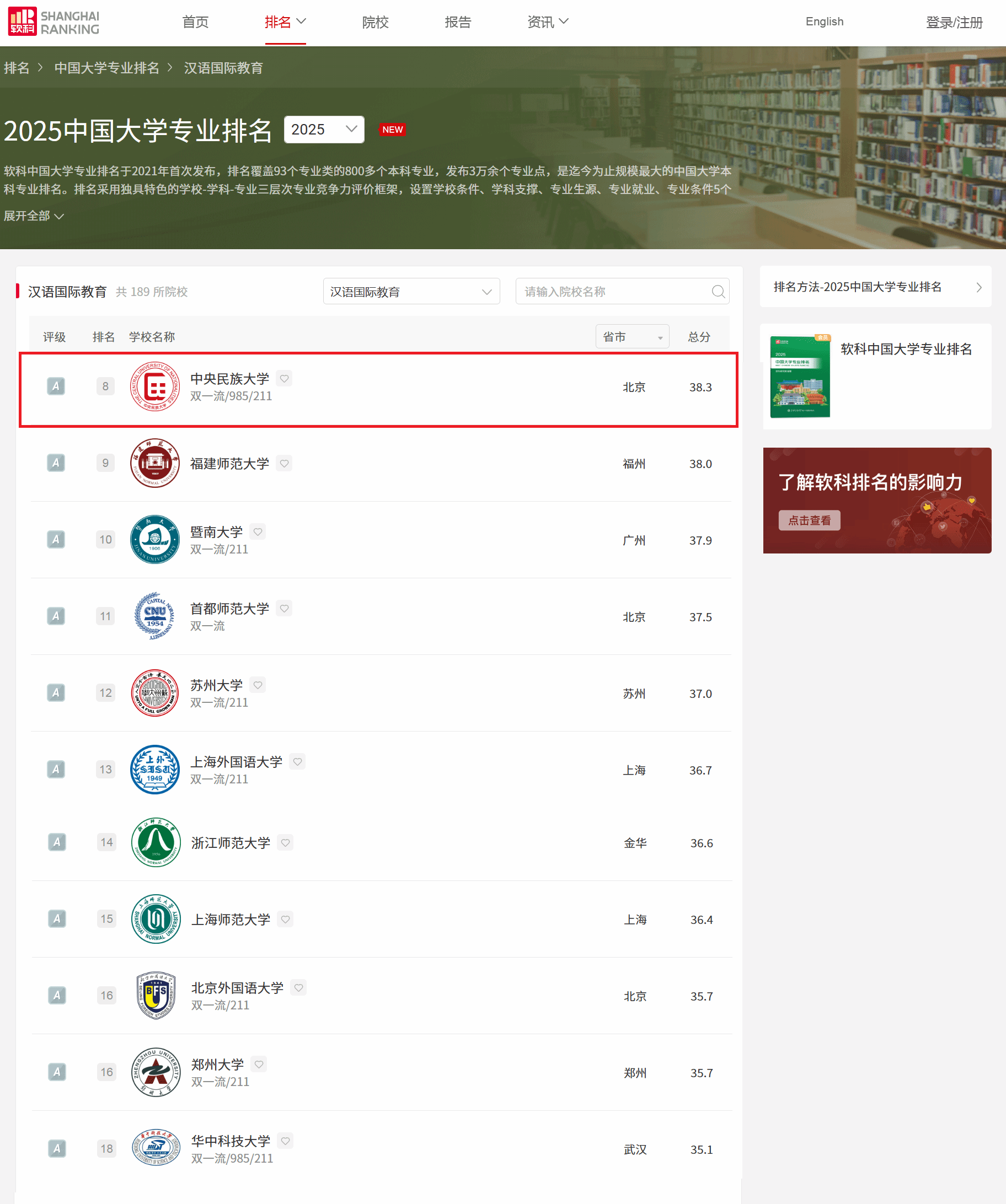Click the 点击查看 button
The image size is (1006, 1204).
809,520
